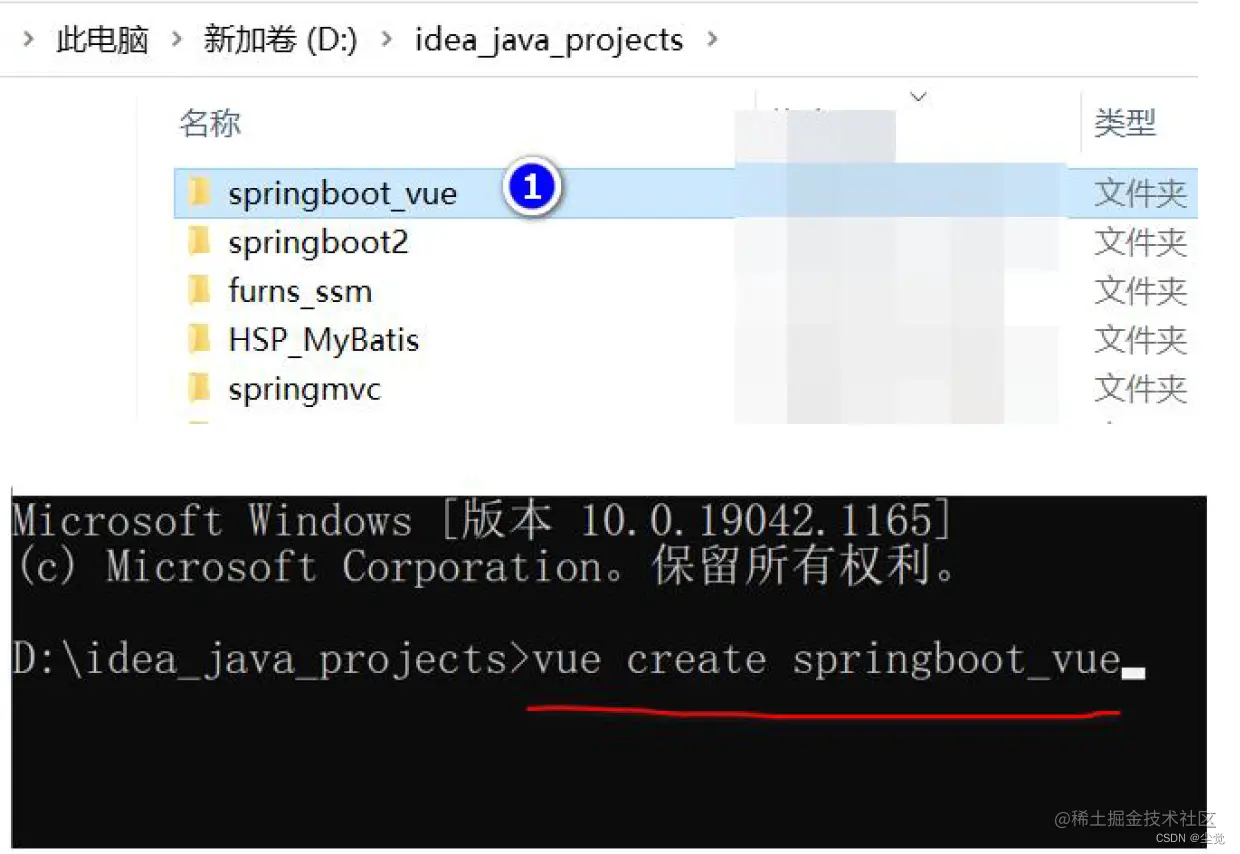Expand the chevron after 此电脑 breadcrumb

coord(177,40)
